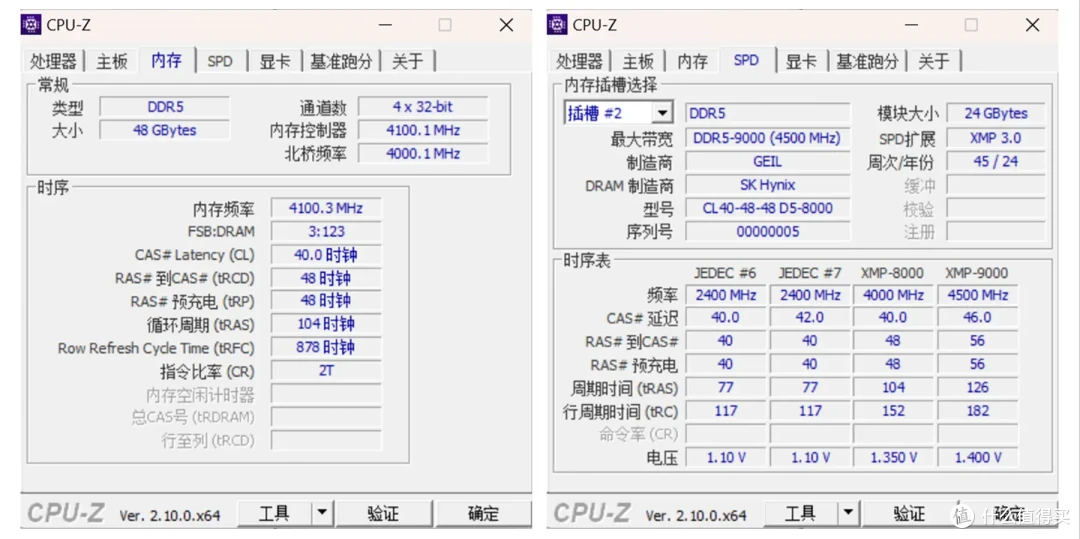Click the 48 GBytes size value
Viewport: 1080px width, 539px height.
coord(165,130)
